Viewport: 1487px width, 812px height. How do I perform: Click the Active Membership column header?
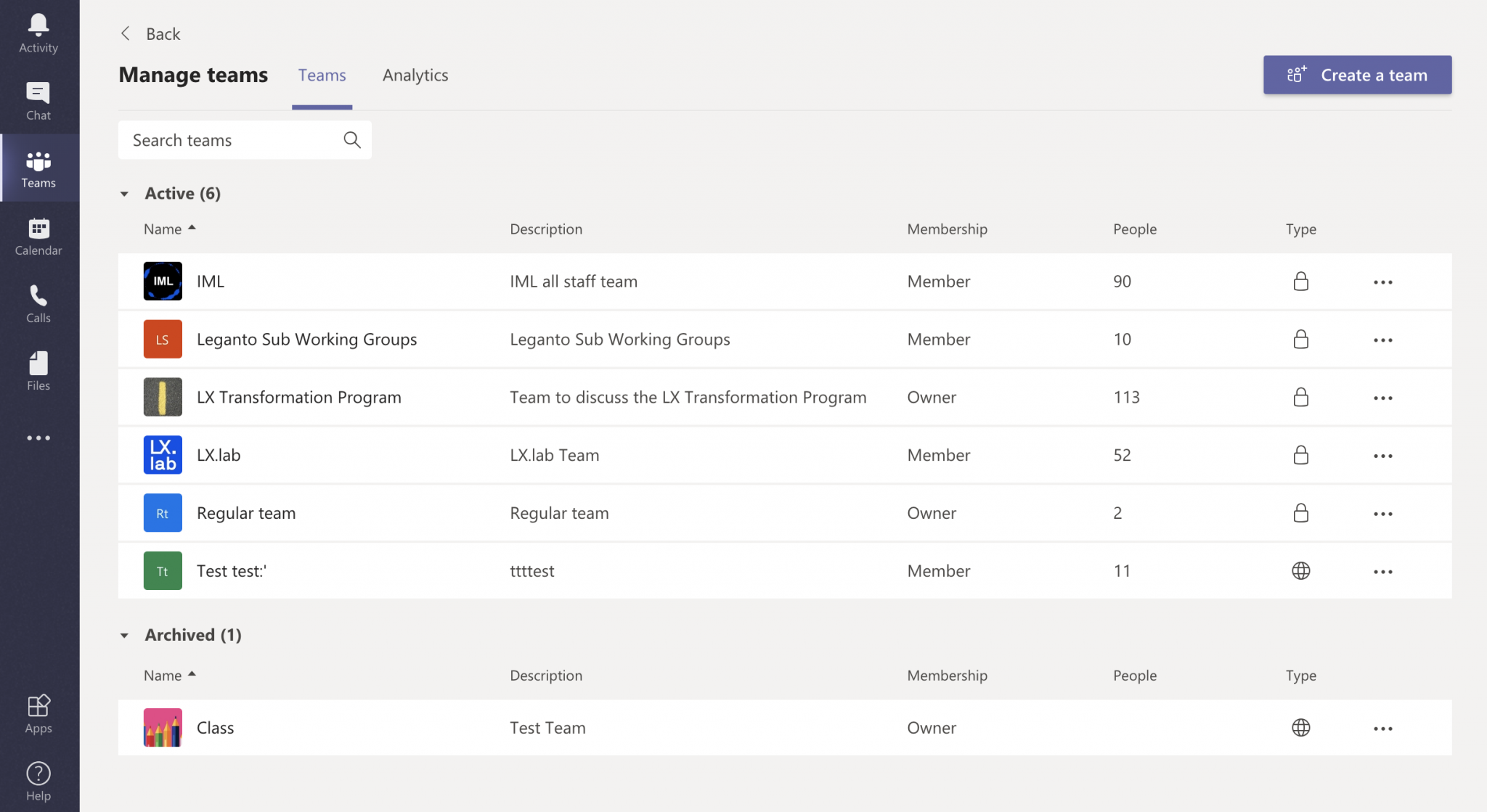tap(947, 229)
